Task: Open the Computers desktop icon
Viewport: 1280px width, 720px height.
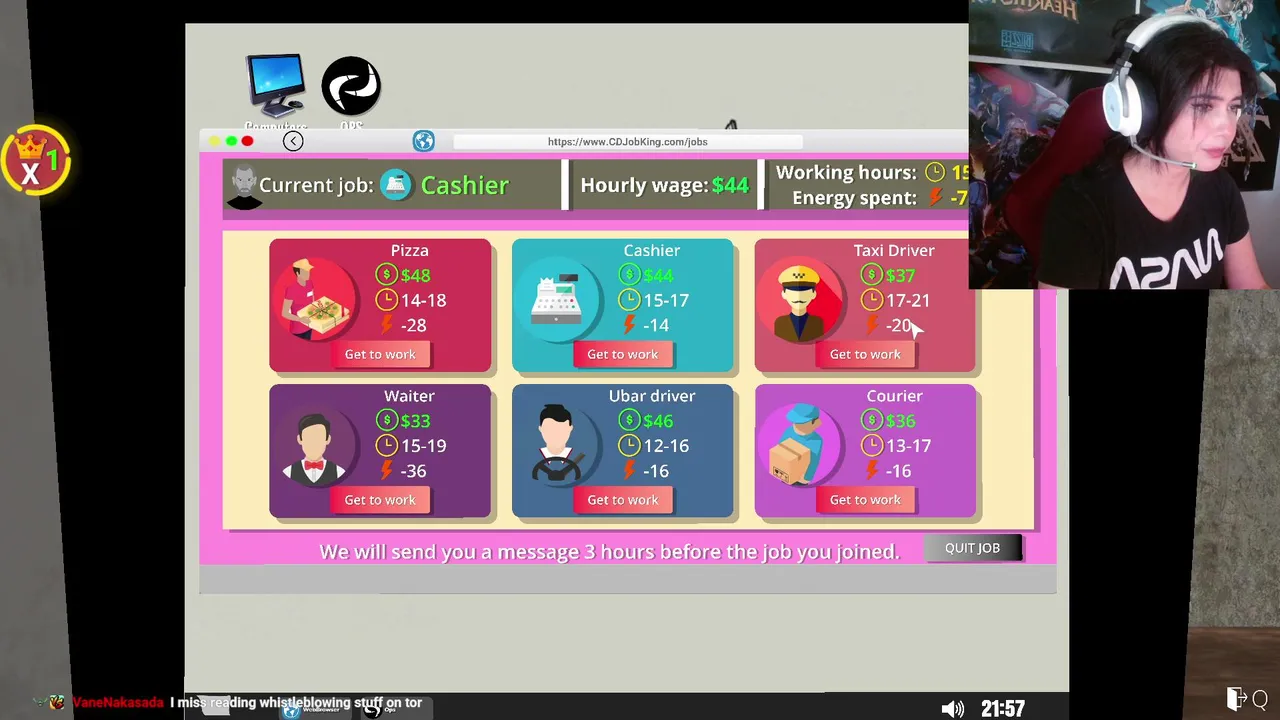Action: [x=275, y=90]
